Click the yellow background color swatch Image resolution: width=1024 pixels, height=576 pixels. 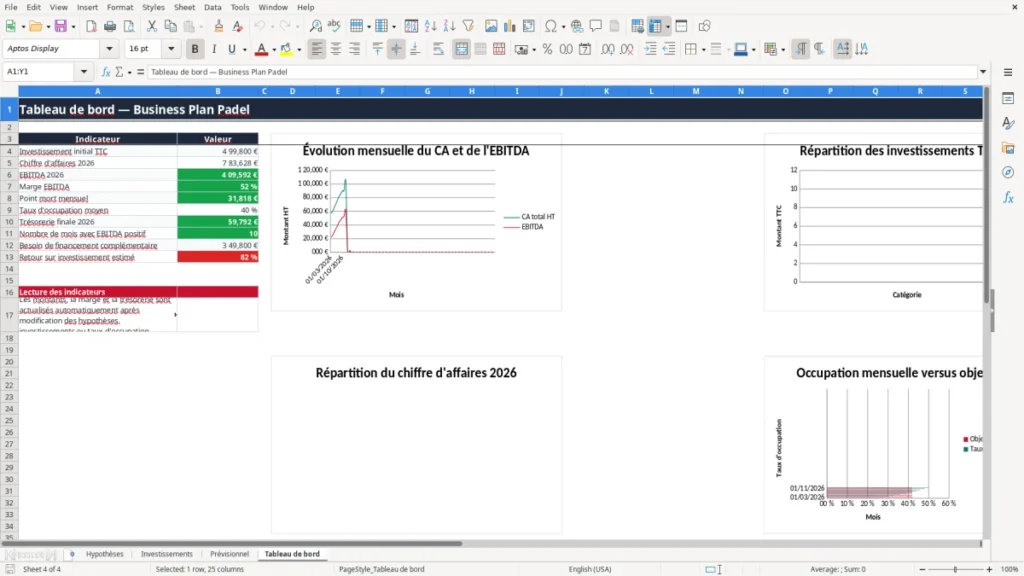286,50
